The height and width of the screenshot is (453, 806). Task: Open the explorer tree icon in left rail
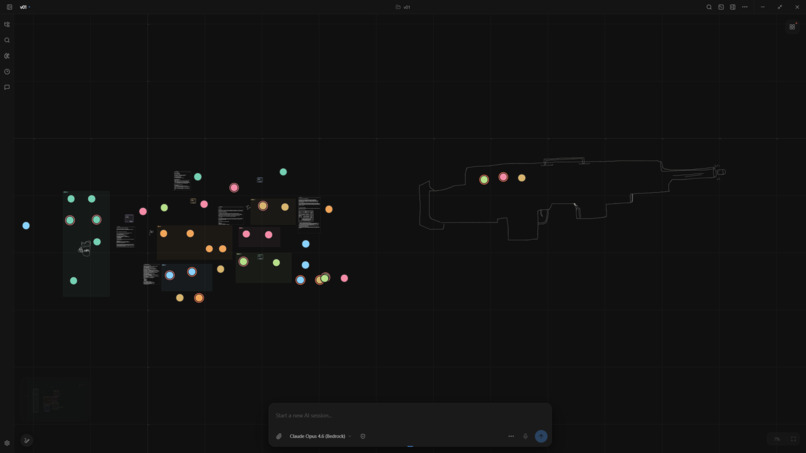tap(7, 25)
